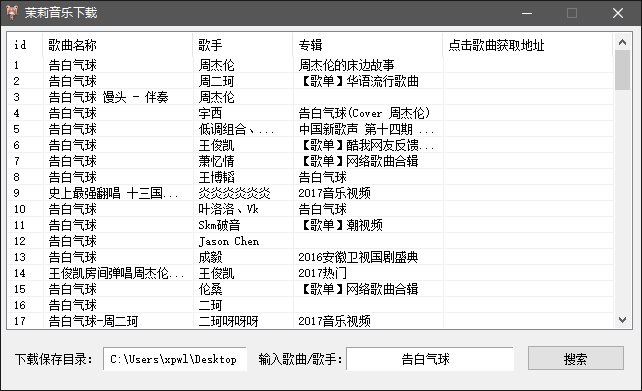Click singer 二珂呀呀呀 in row 17
642x391 pixels.
[x=228, y=321]
